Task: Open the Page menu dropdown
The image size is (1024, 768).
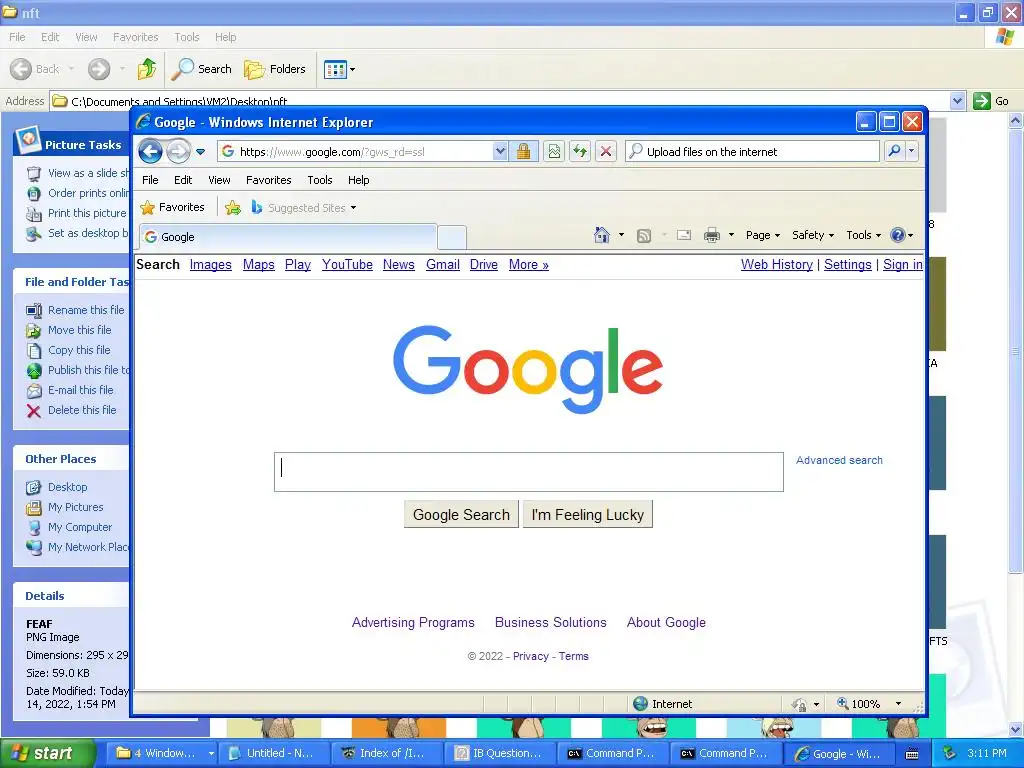Action: pyautogui.click(x=763, y=235)
